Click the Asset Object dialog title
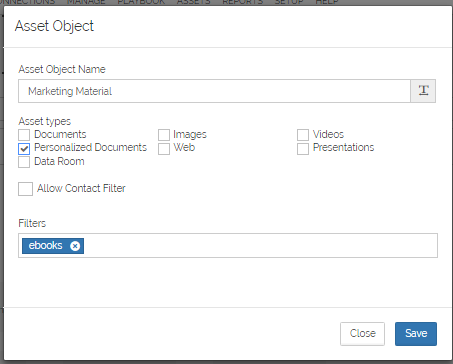The width and height of the screenshot is (453, 364). click(x=54, y=26)
